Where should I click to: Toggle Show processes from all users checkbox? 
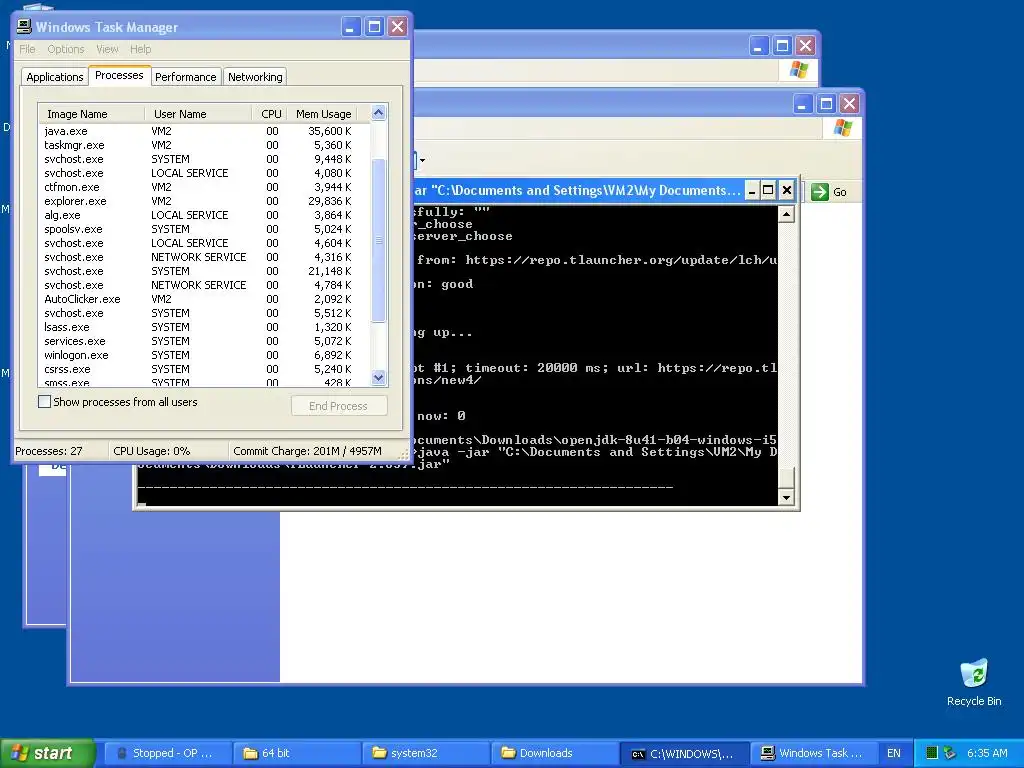click(x=44, y=402)
